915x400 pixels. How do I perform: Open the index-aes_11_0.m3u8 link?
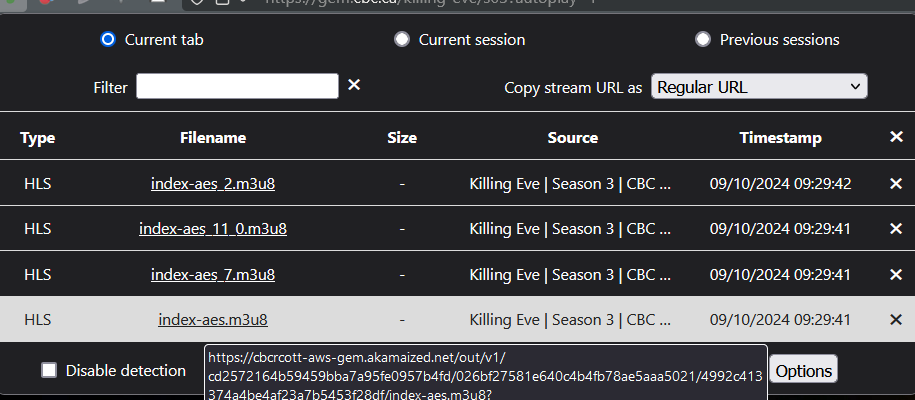[213, 229]
